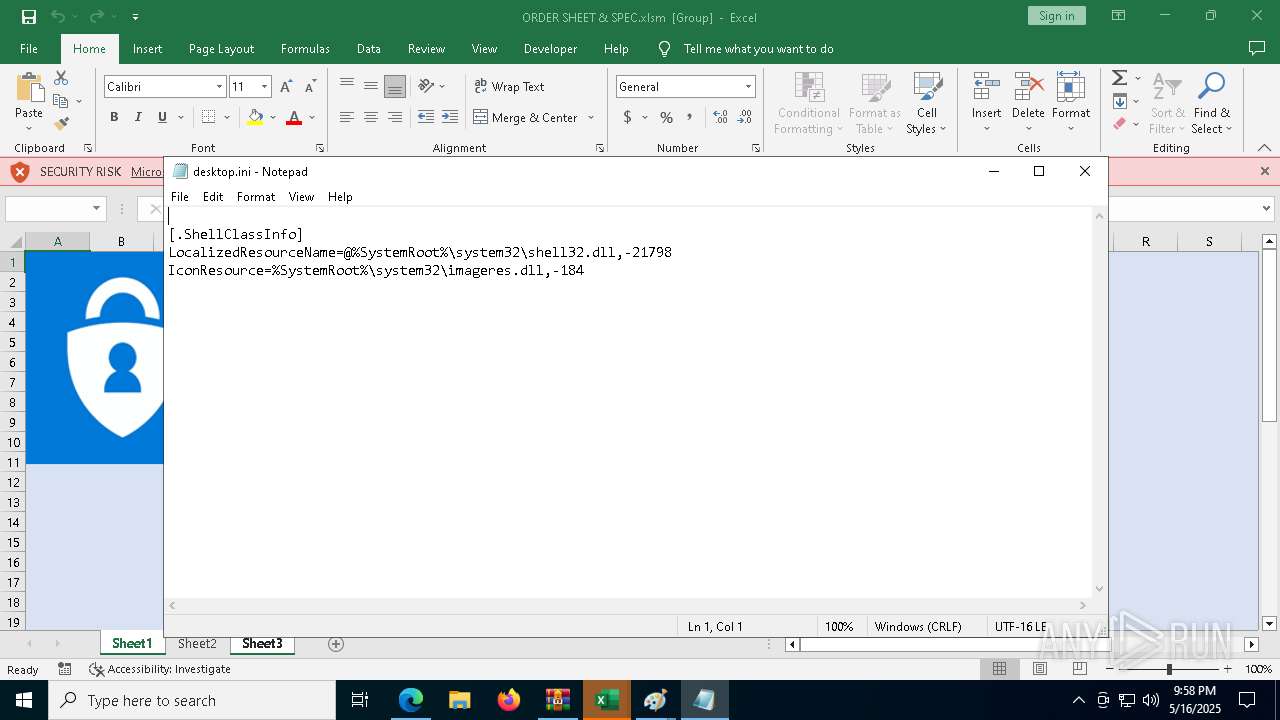Click Tell me what you want to do
The image size is (1280, 720).
click(x=758, y=49)
